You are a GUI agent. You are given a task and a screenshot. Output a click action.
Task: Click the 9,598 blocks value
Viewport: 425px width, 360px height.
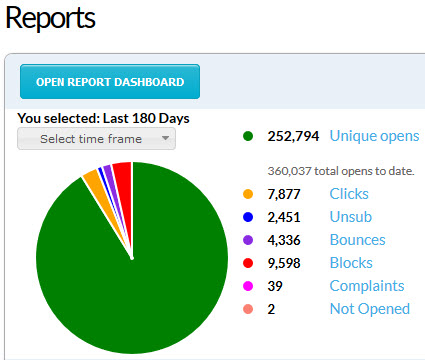coord(284,263)
